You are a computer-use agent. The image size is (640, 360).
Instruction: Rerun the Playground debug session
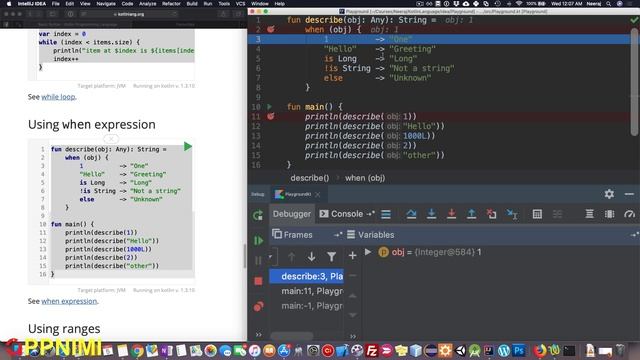(x=258, y=215)
